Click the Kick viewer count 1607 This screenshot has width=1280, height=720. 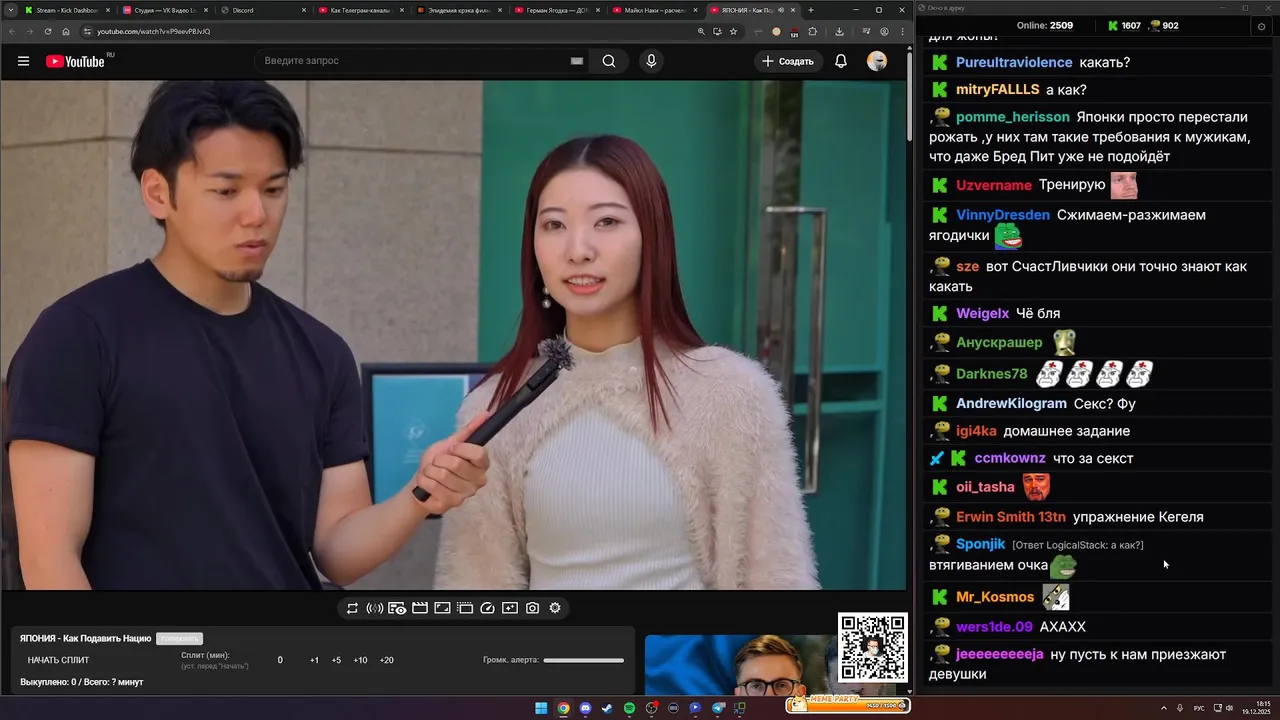(x=1124, y=26)
